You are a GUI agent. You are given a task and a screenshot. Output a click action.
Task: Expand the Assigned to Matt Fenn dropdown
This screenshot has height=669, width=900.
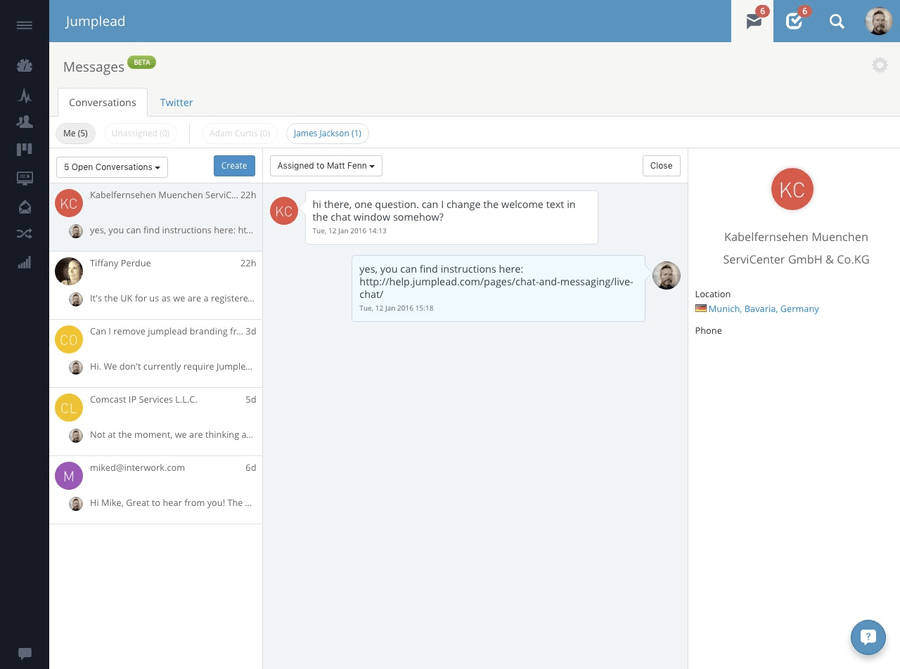(x=326, y=166)
